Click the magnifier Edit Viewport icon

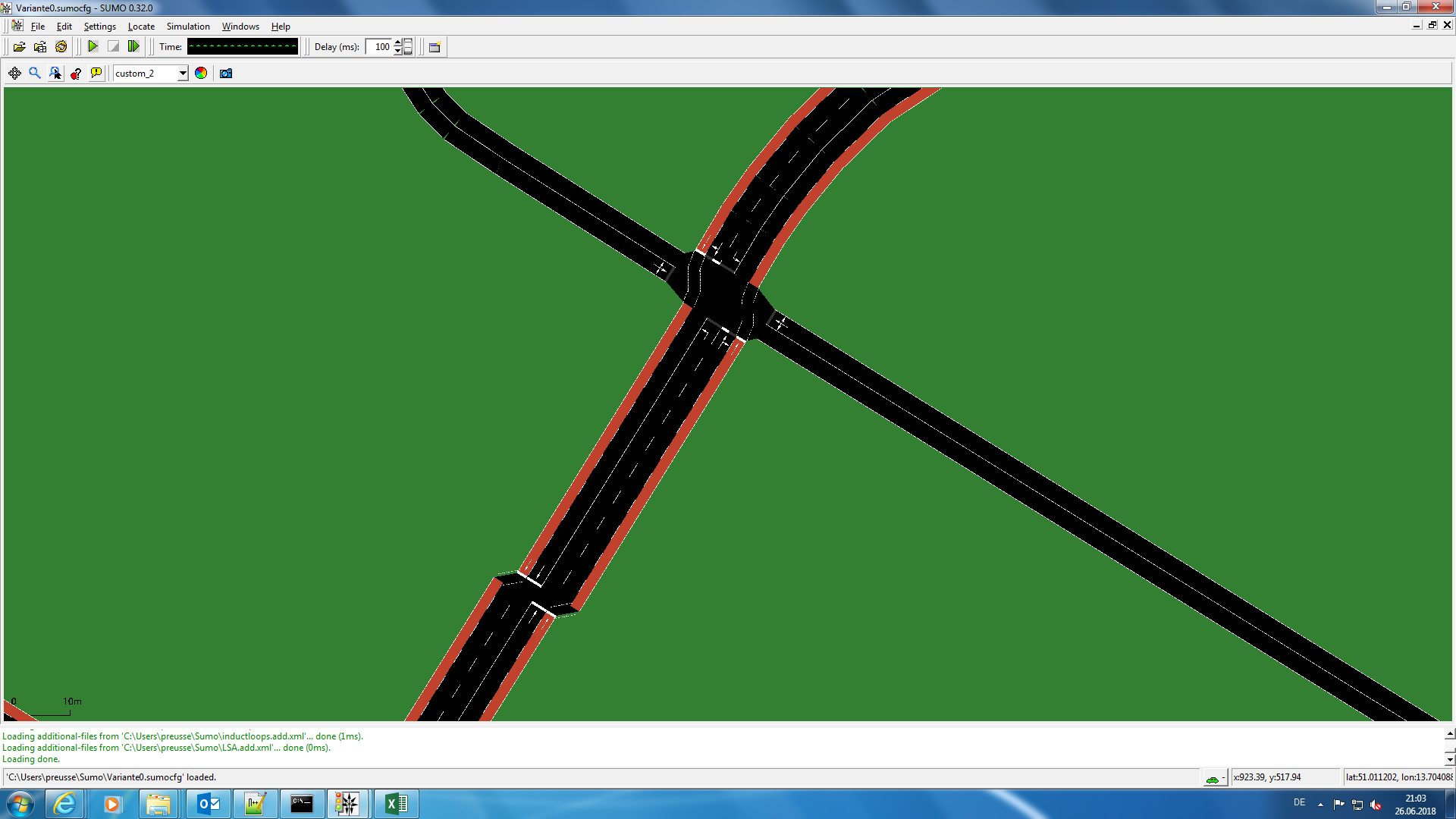(35, 74)
